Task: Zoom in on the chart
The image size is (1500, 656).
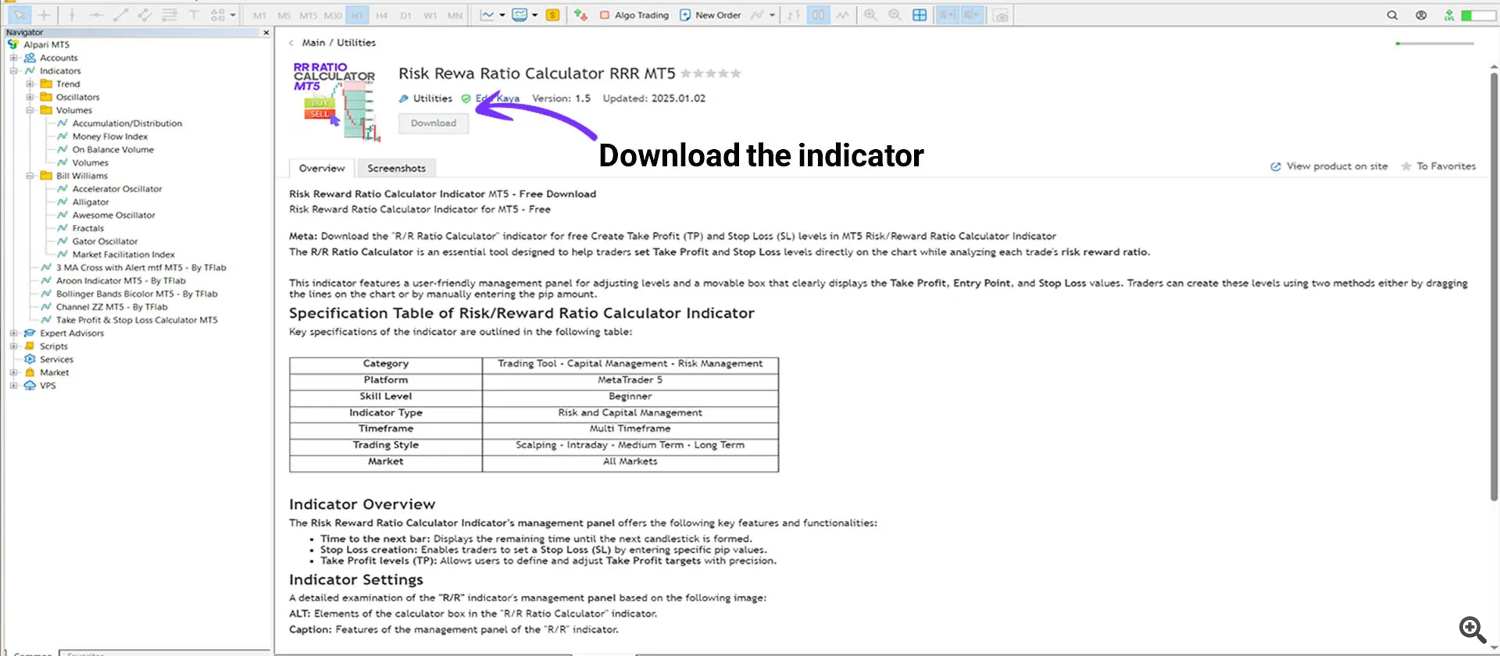Action: tap(870, 15)
